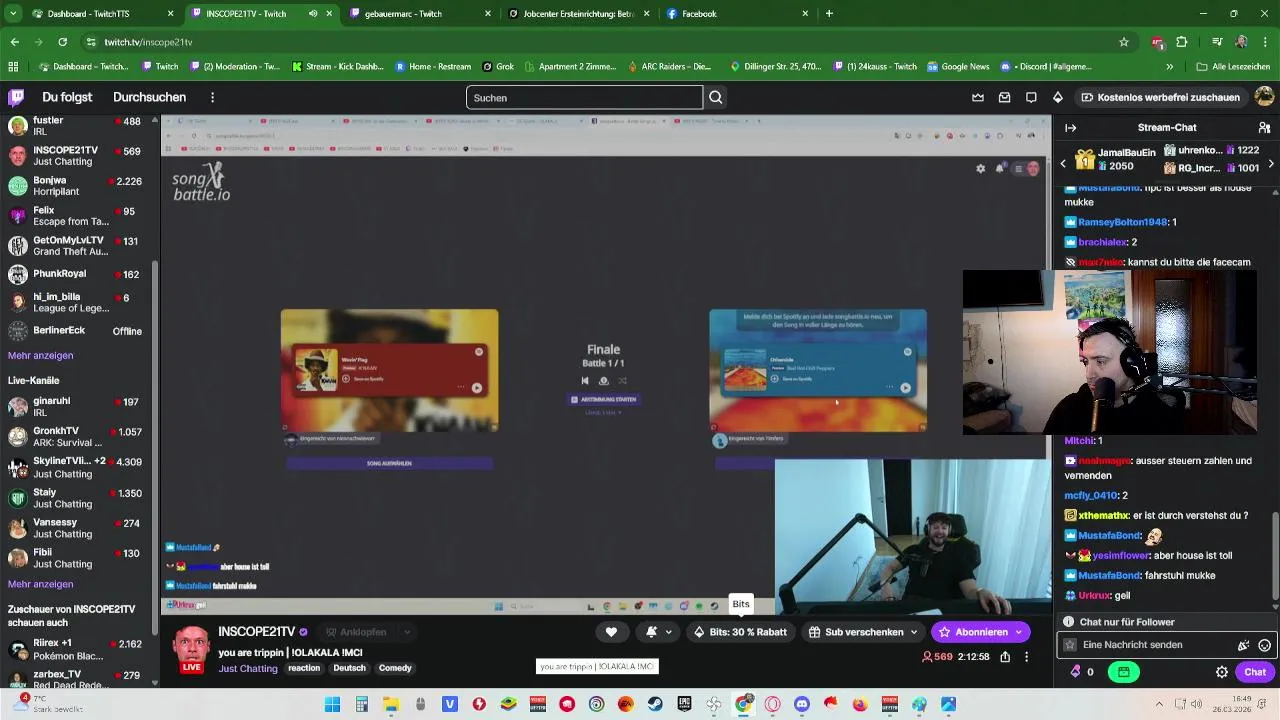Open the Twitch inbox notifications icon

1005,97
